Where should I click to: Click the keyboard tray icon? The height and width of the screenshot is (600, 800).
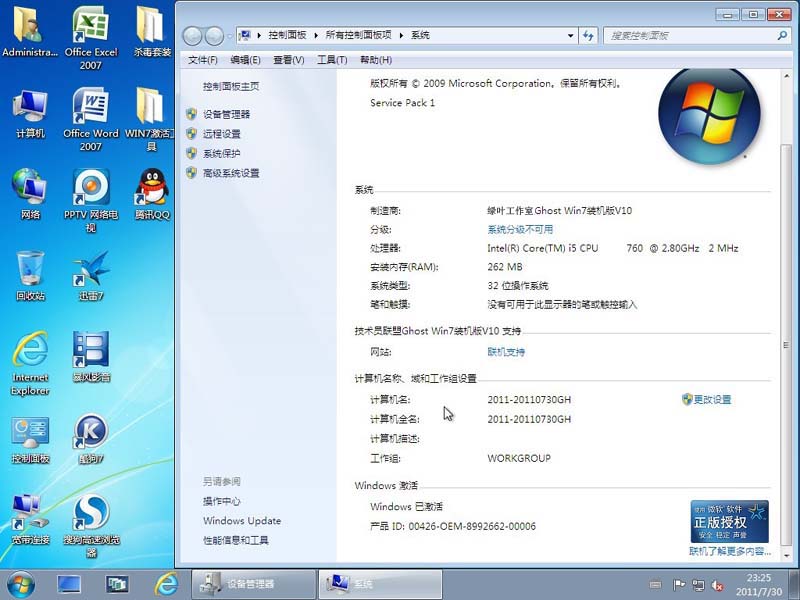click(656, 585)
